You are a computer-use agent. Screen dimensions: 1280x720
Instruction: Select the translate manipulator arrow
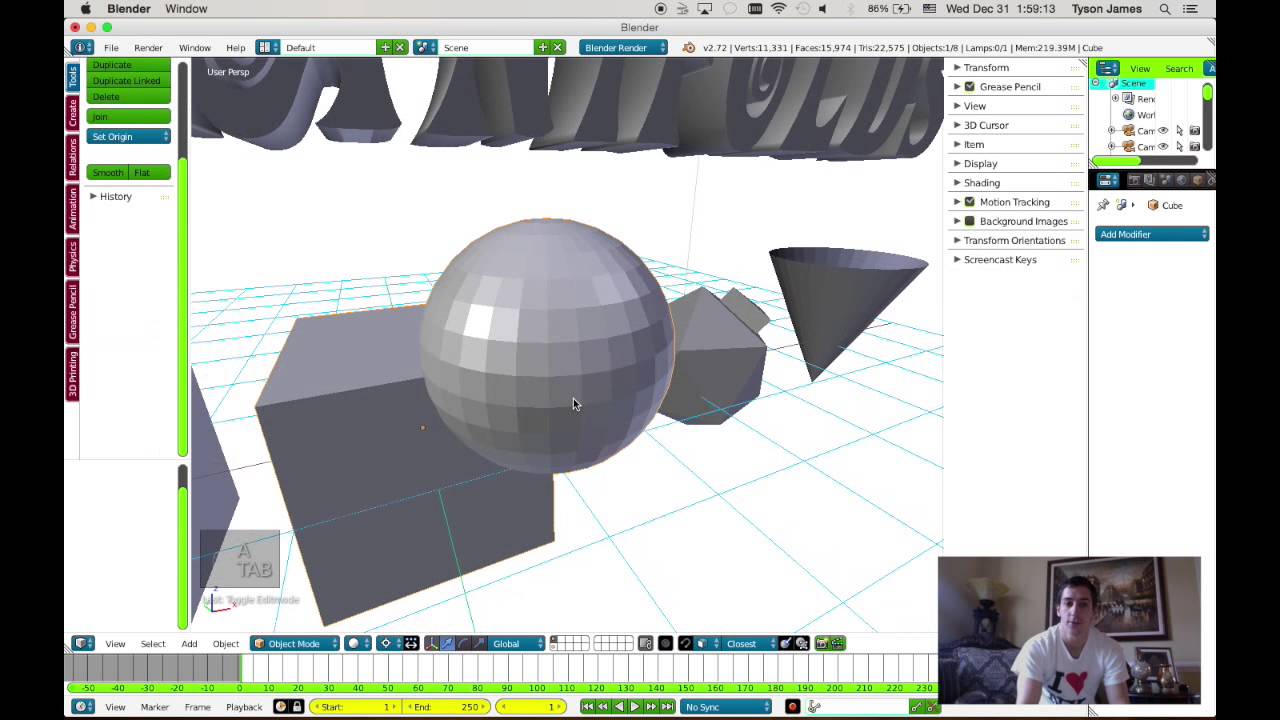coord(447,644)
